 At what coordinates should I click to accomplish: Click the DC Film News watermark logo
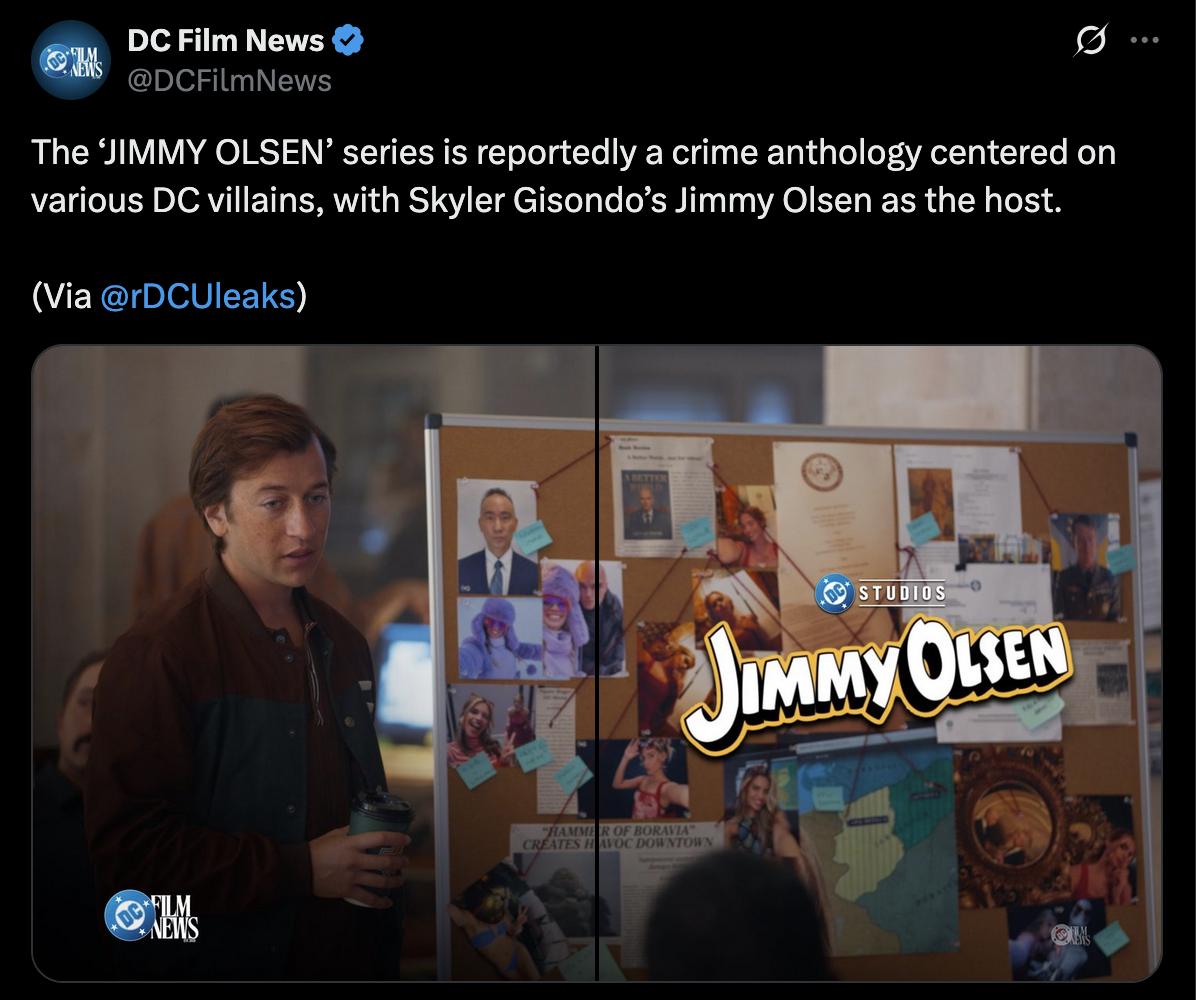[152, 915]
